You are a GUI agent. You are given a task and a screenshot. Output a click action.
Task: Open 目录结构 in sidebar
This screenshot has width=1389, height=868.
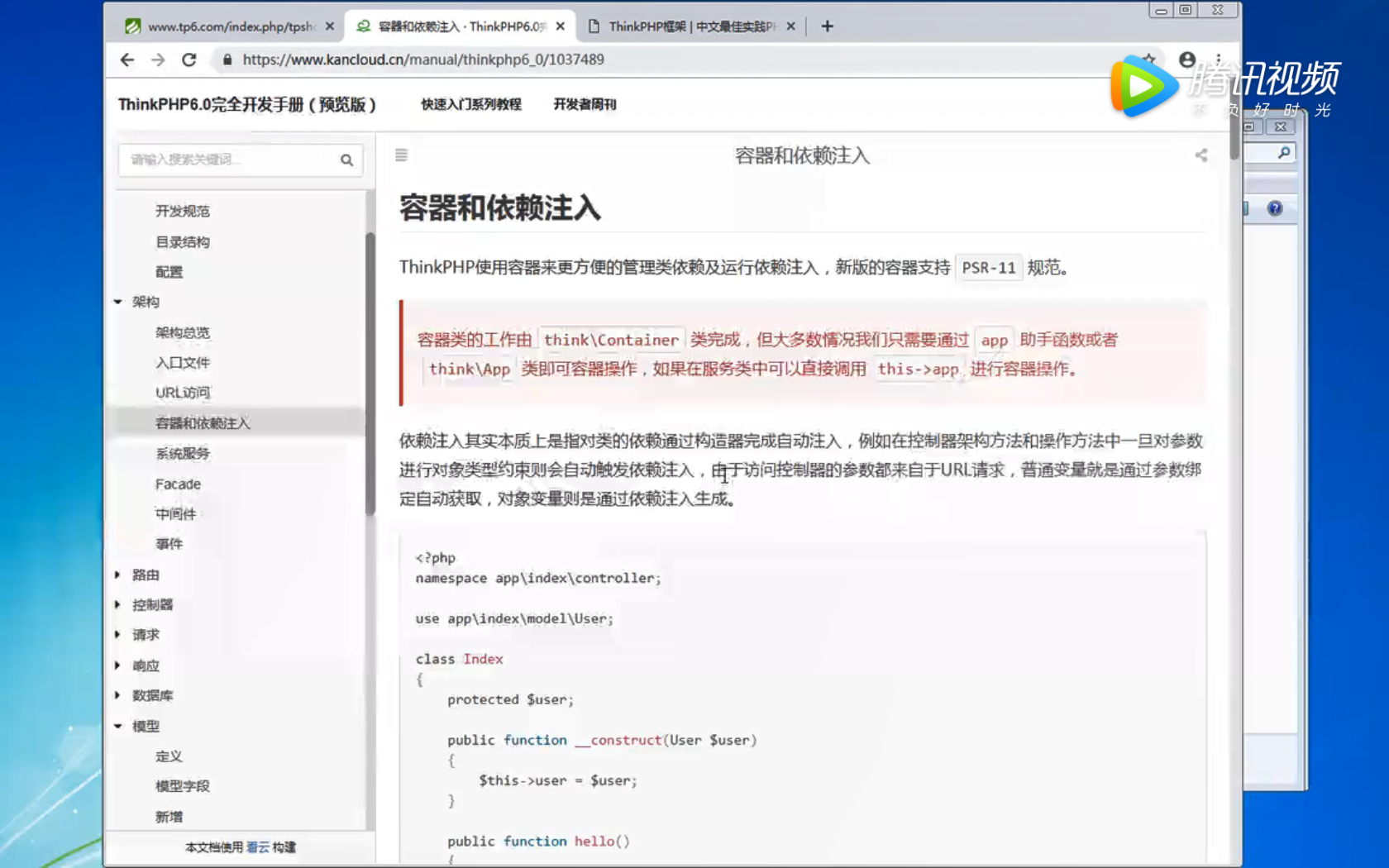coord(183,241)
